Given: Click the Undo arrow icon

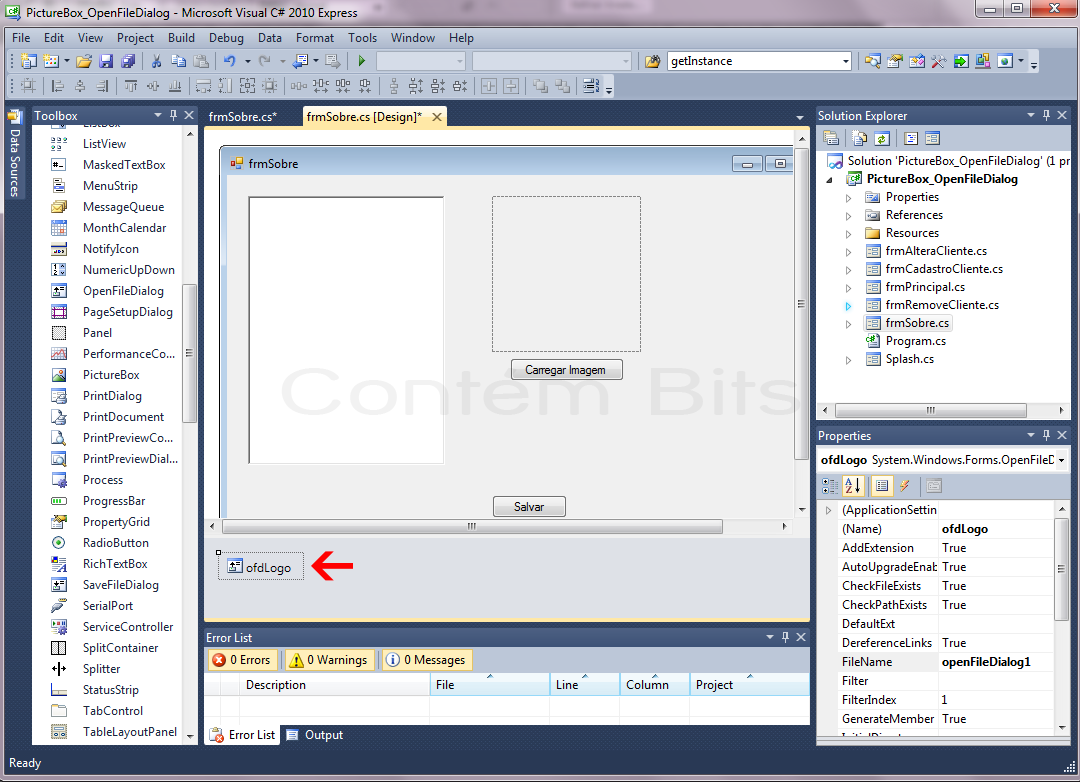Looking at the screenshot, I should click(x=229, y=61).
